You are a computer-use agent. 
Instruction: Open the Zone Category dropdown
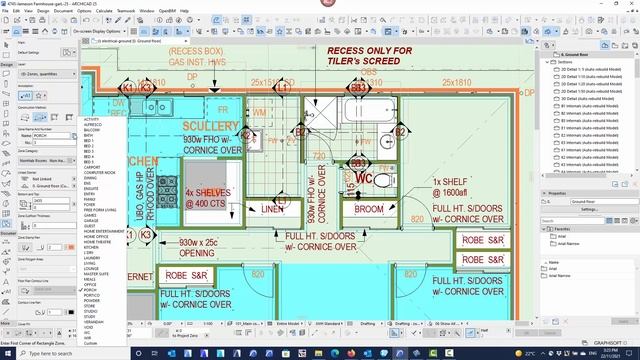pyautogui.click(x=48, y=161)
